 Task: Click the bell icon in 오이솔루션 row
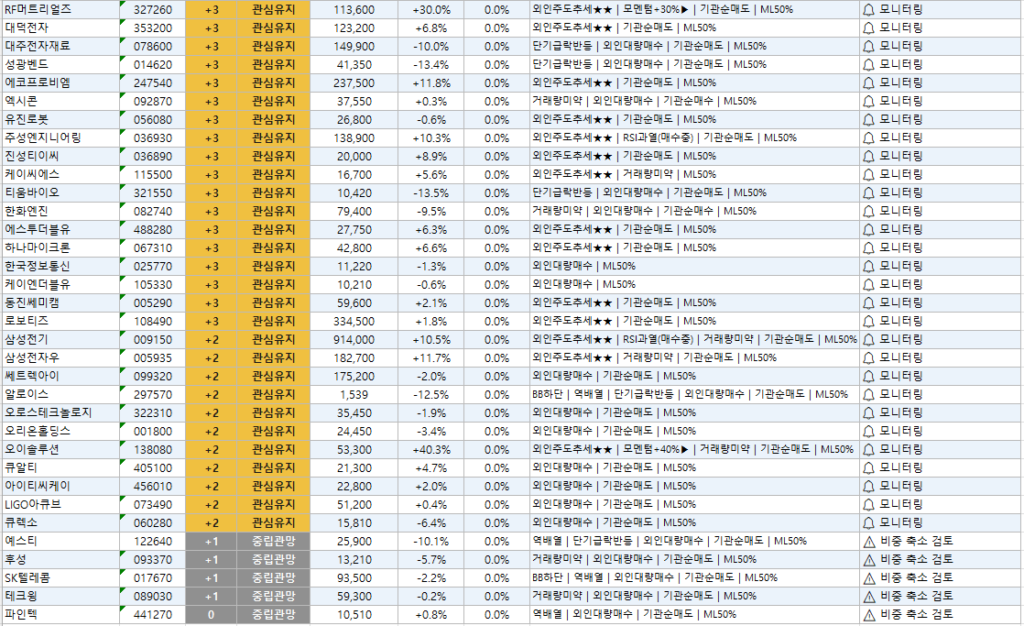[869, 450]
